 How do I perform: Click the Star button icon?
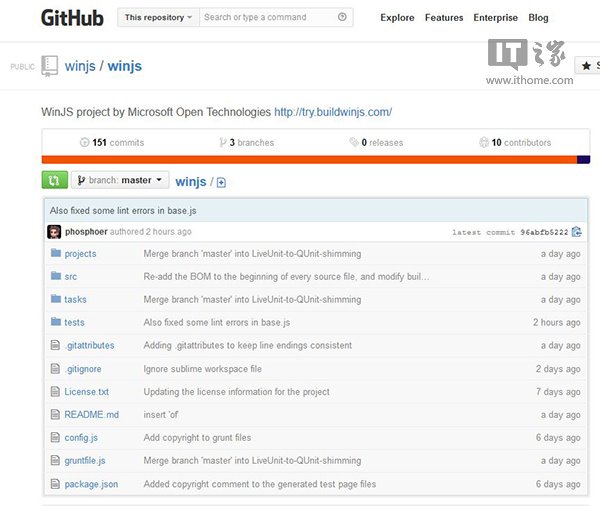coord(587,65)
